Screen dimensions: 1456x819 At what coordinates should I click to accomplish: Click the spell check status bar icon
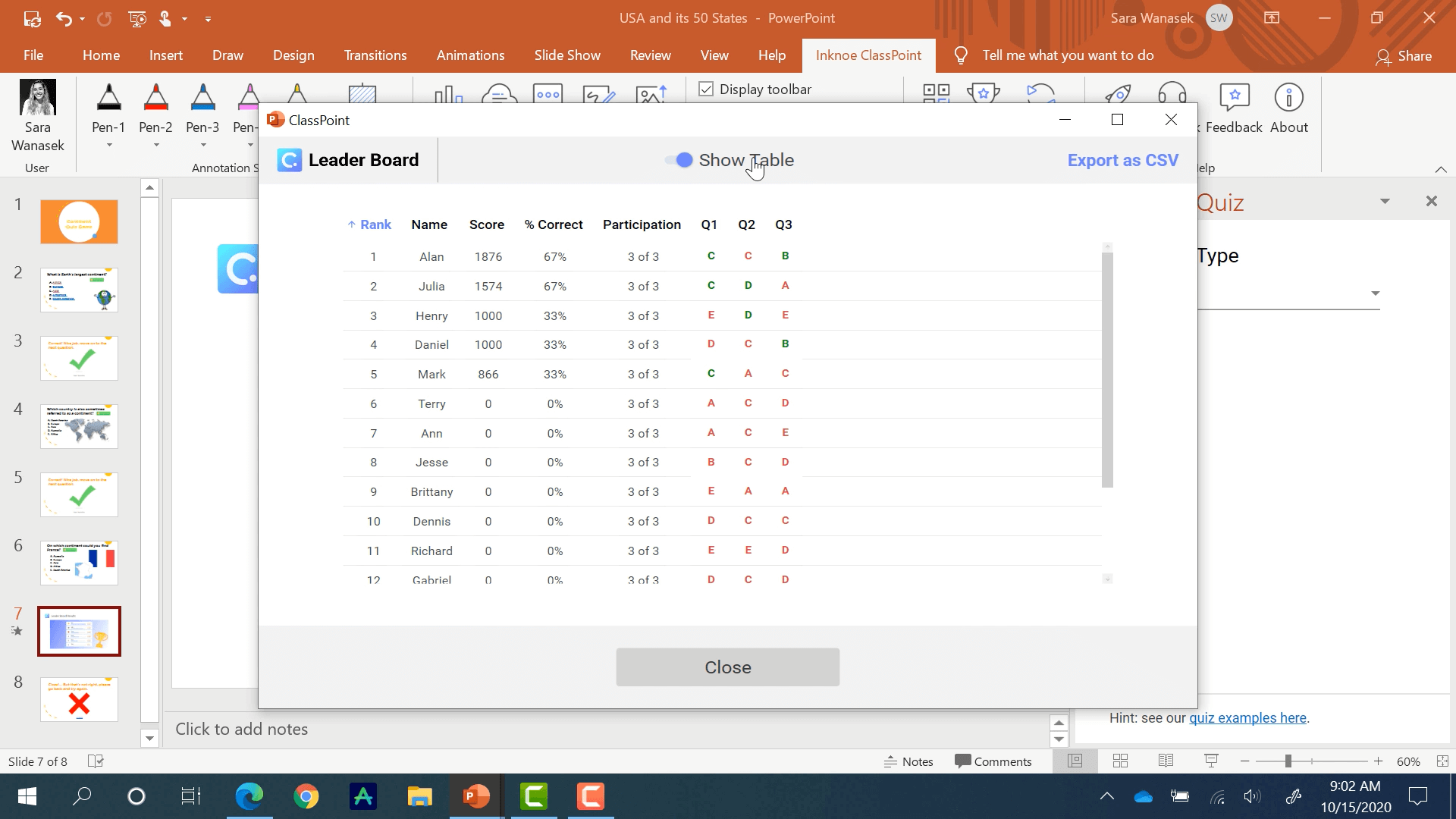click(x=96, y=761)
